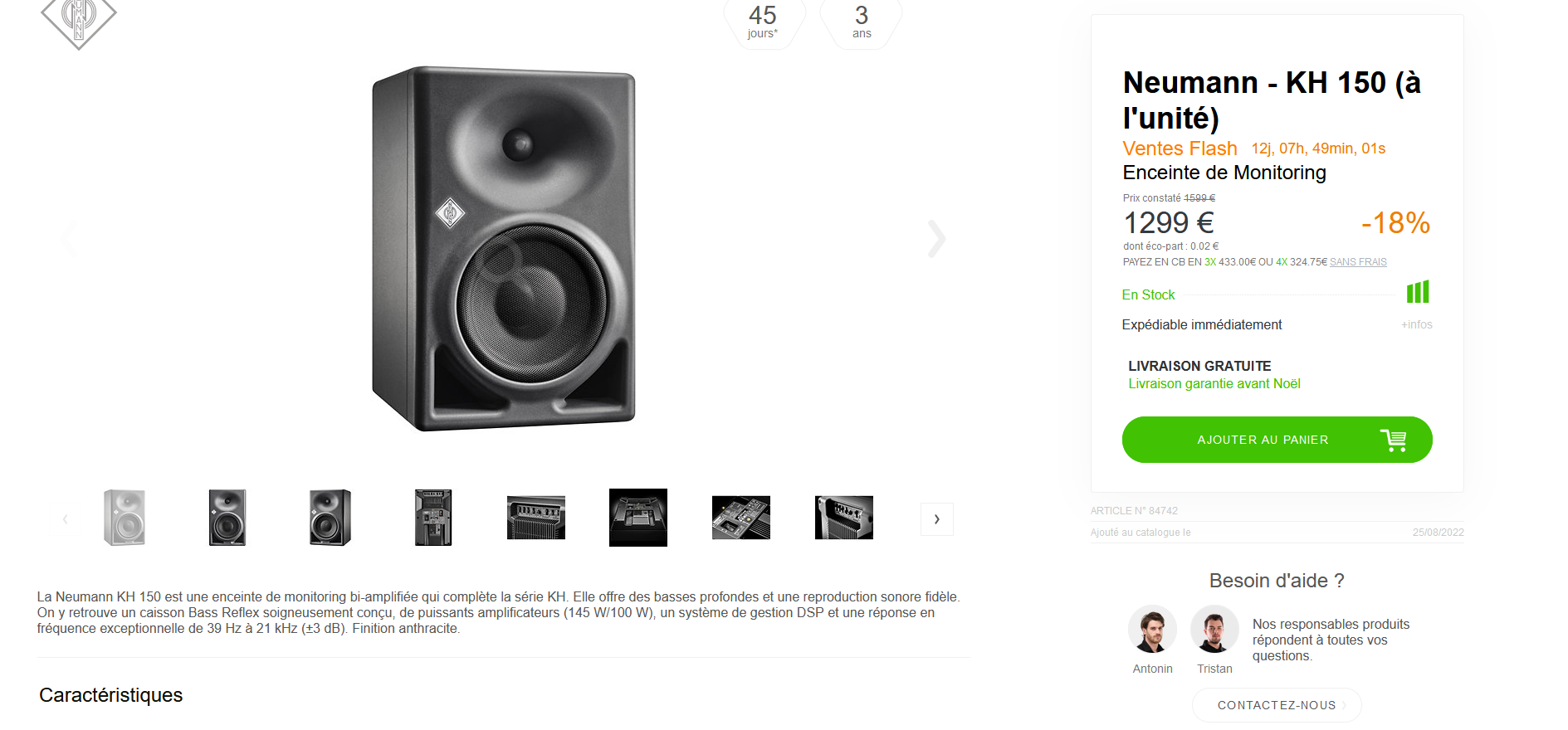Go to previous main product image
The image size is (1568, 730).
(x=70, y=239)
